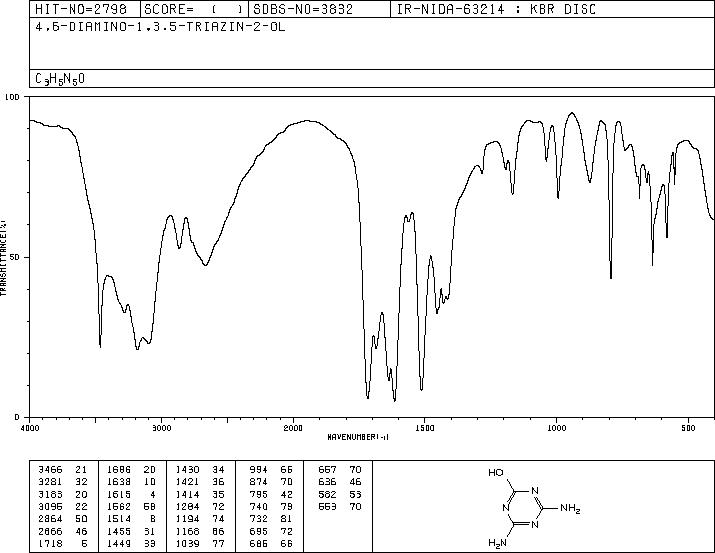
Task: Click peak table entry 667
Action: [x=327, y=469]
